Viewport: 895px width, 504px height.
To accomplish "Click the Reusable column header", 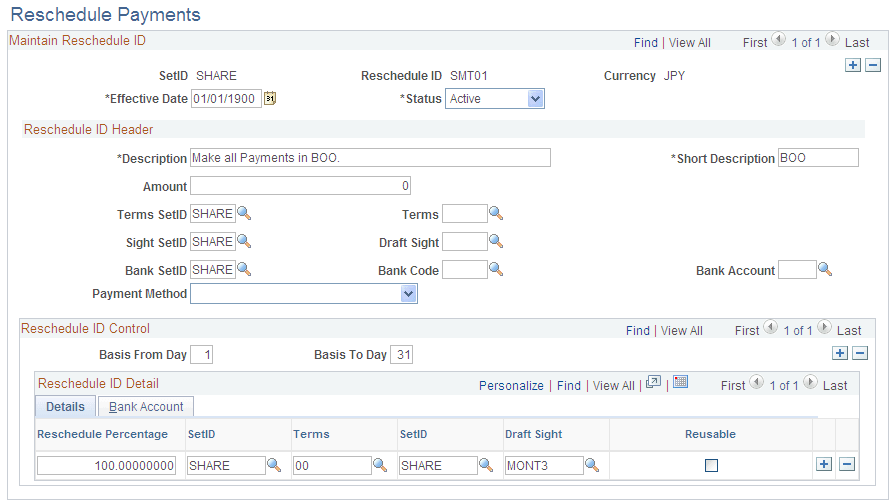I will pos(710,434).
